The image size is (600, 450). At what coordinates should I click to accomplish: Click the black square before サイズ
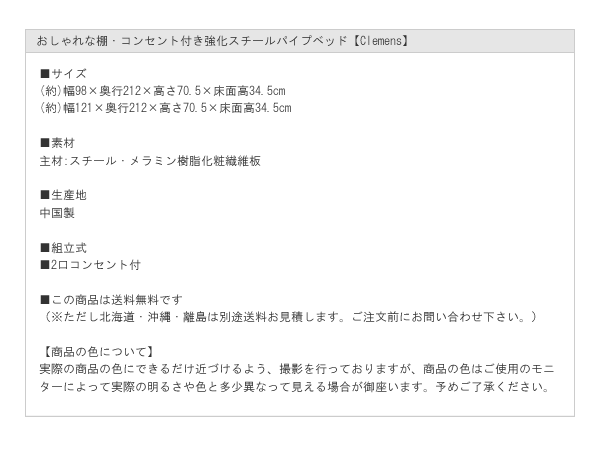[x=45, y=73]
